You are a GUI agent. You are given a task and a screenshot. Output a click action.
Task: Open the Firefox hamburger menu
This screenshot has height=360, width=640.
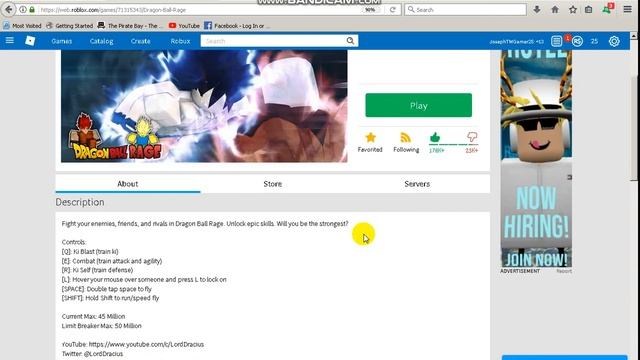coord(628,9)
